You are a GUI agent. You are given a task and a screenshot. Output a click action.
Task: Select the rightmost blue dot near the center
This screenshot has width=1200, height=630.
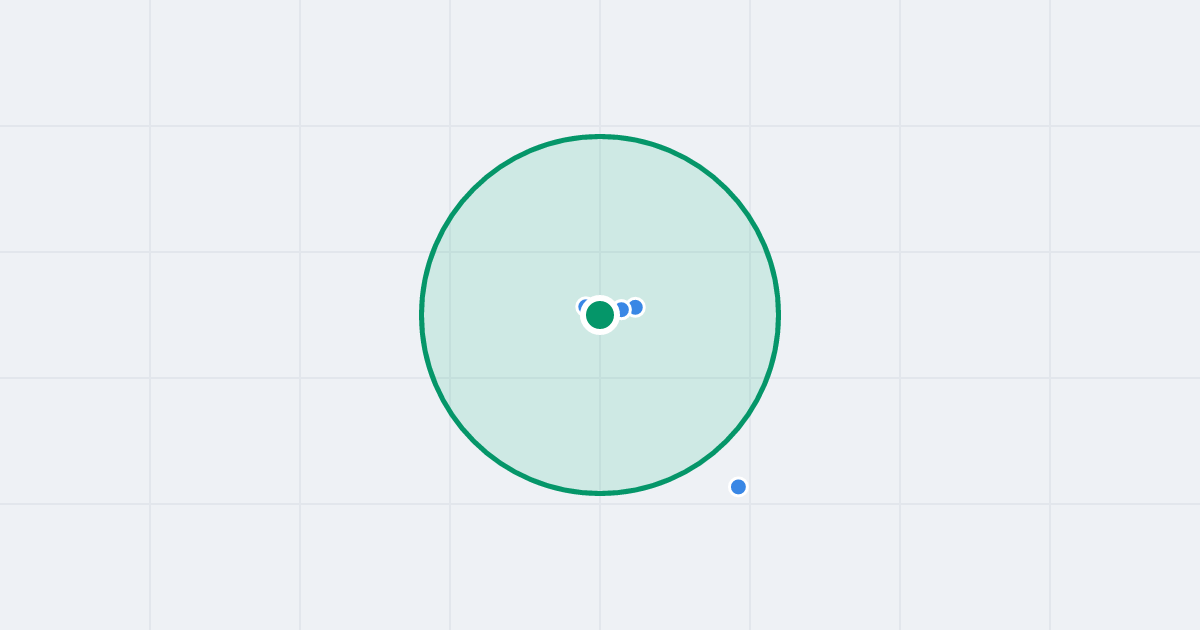click(635, 307)
